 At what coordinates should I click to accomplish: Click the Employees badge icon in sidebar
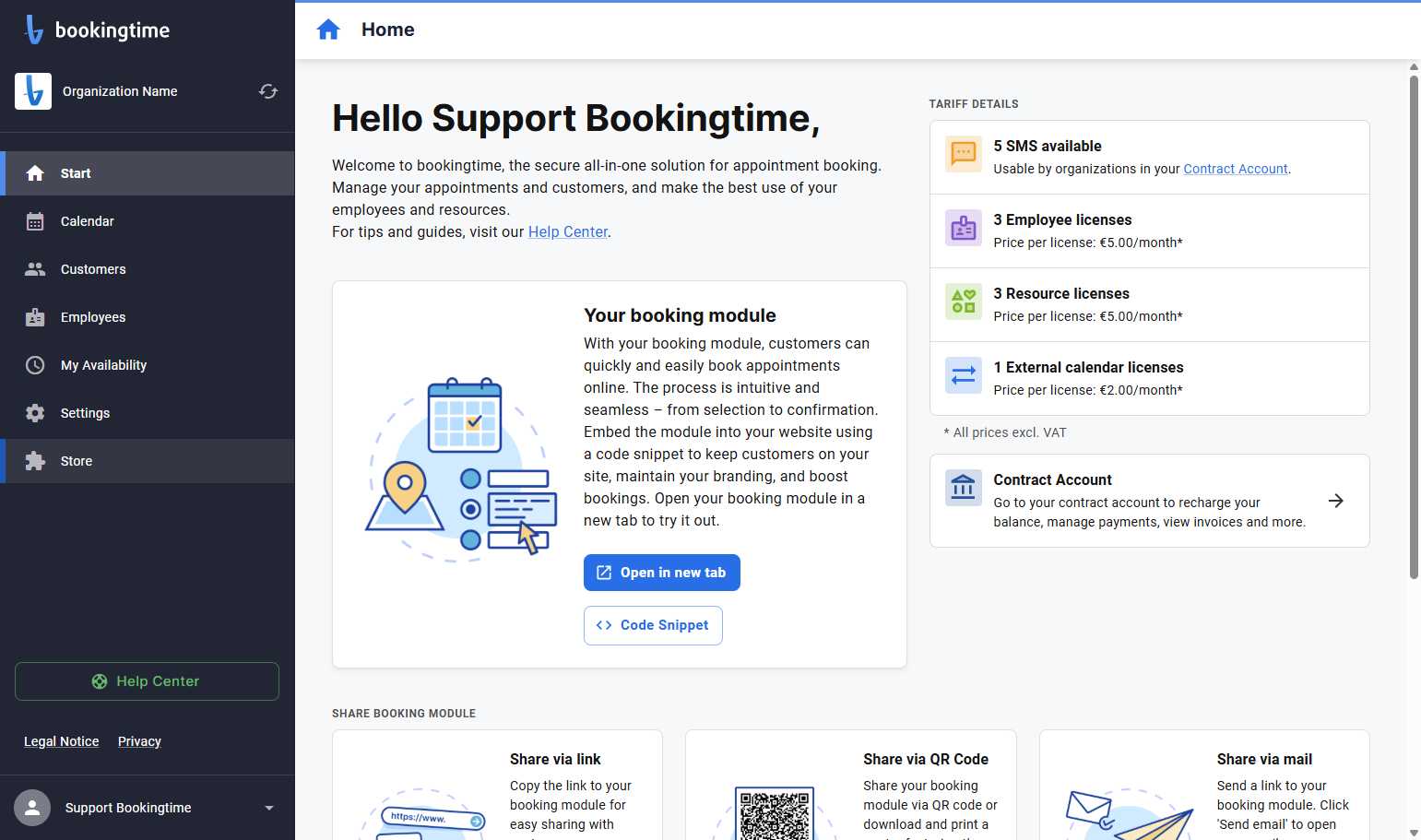tap(35, 317)
